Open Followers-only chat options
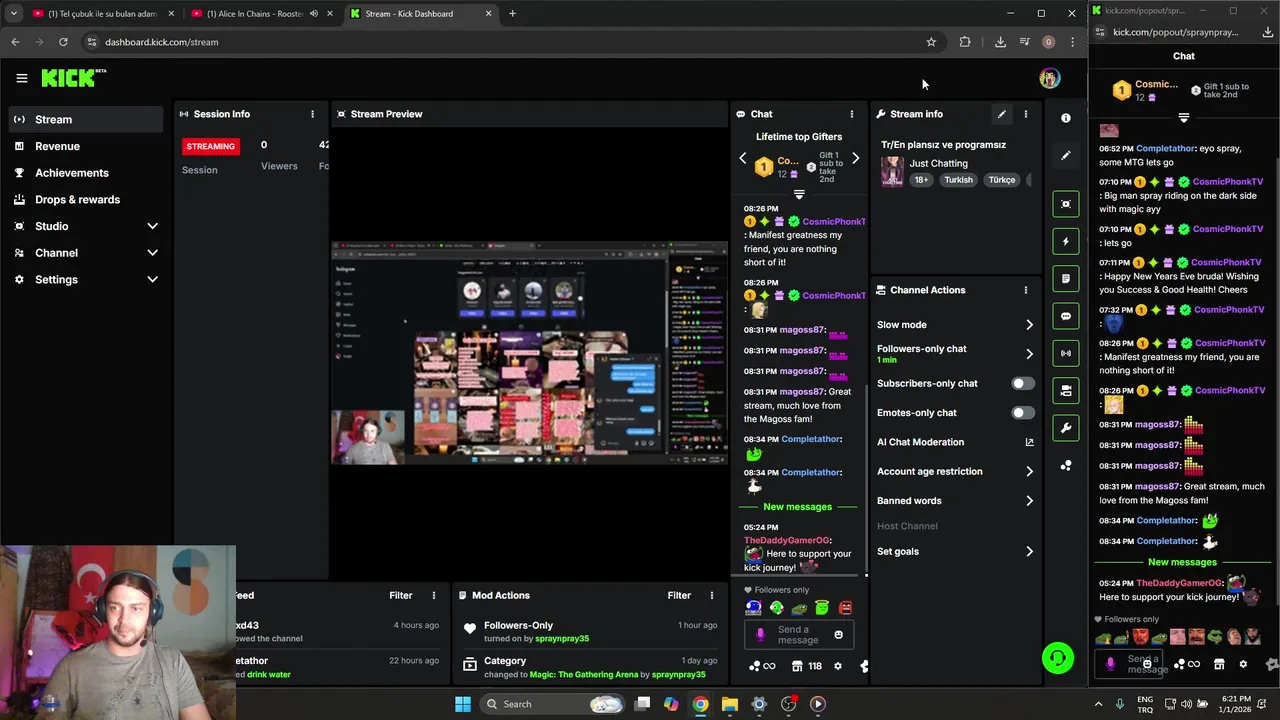This screenshot has width=1280, height=720. 955,353
